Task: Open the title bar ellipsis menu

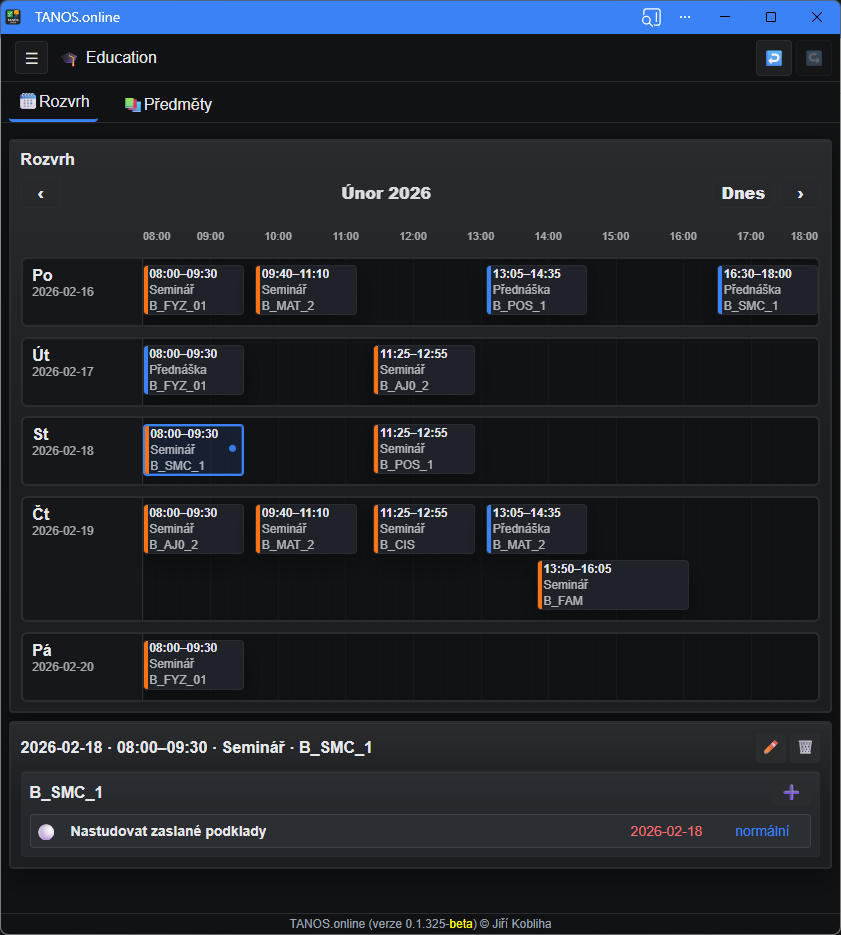Action: pyautogui.click(x=685, y=17)
